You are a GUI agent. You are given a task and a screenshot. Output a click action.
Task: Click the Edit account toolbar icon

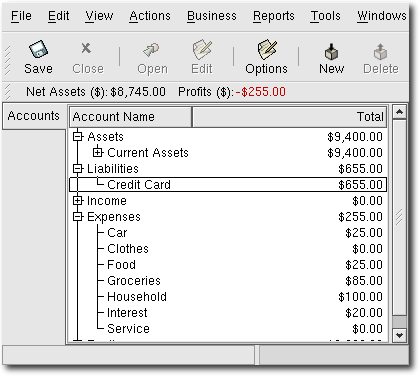202,50
